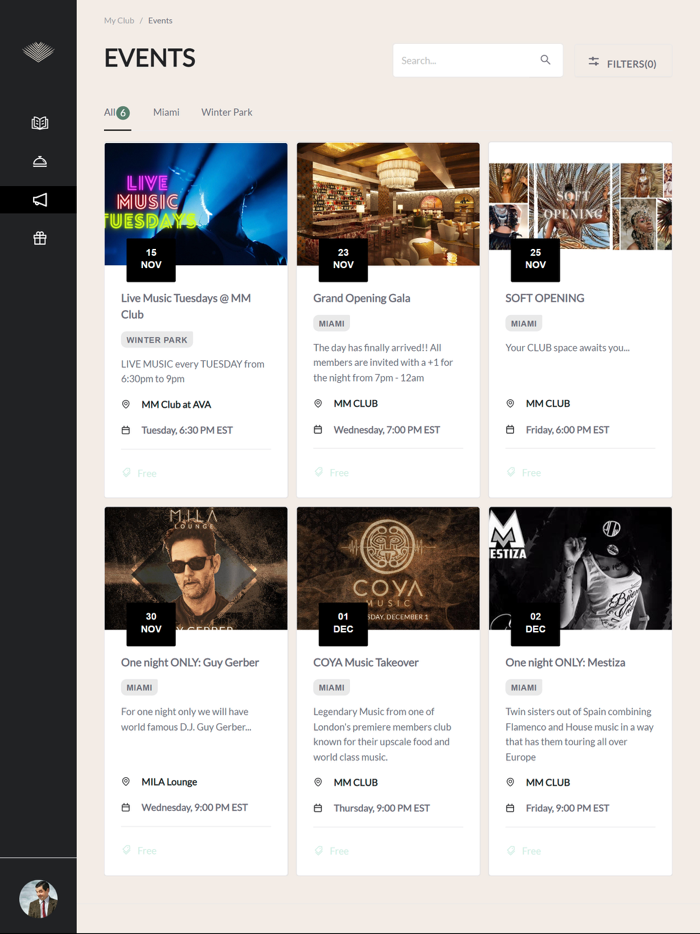
Task: Click the user profile avatar
Action: click(38, 899)
